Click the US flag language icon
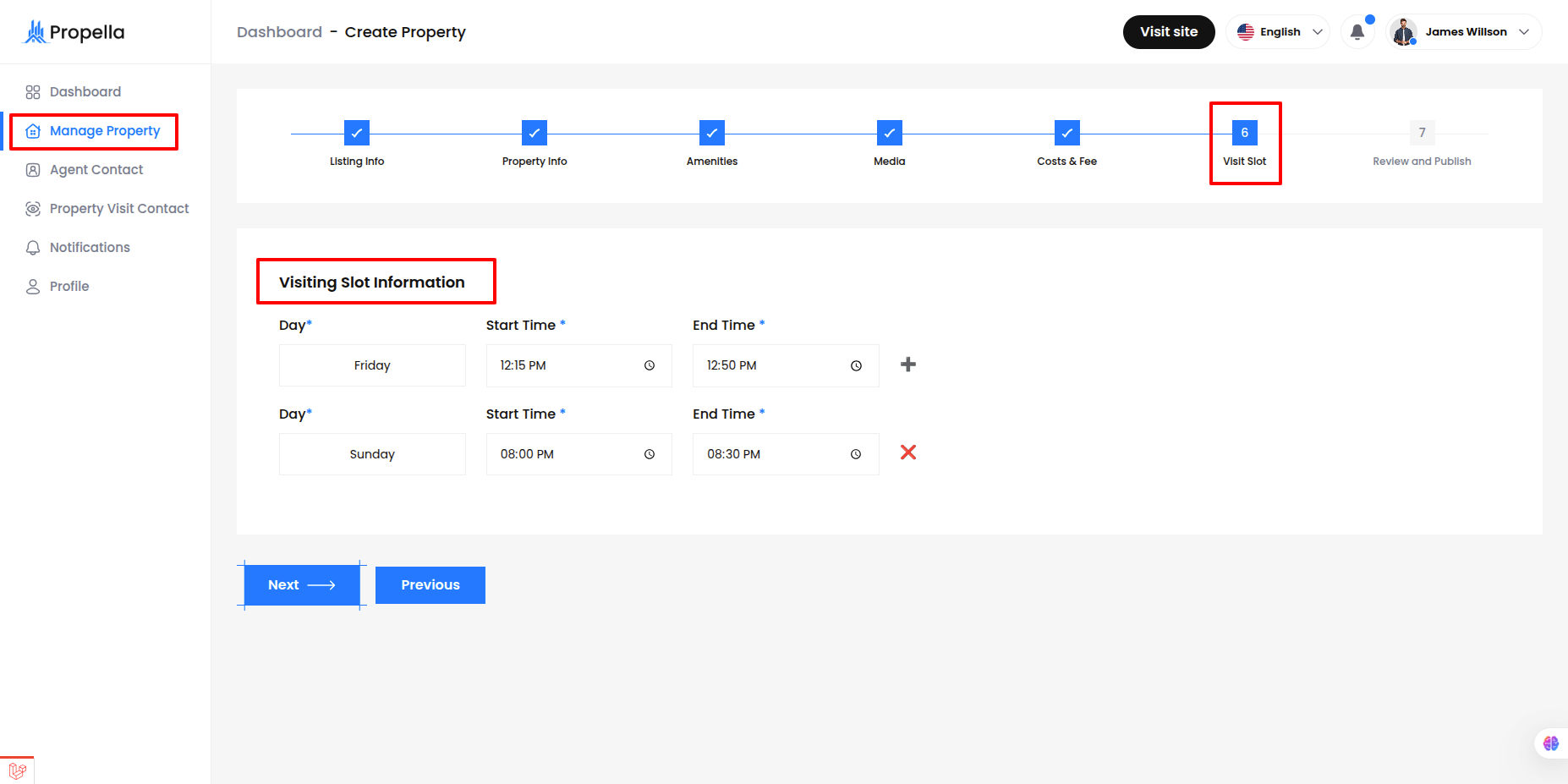Image resolution: width=1568 pixels, height=784 pixels. pos(1246,32)
